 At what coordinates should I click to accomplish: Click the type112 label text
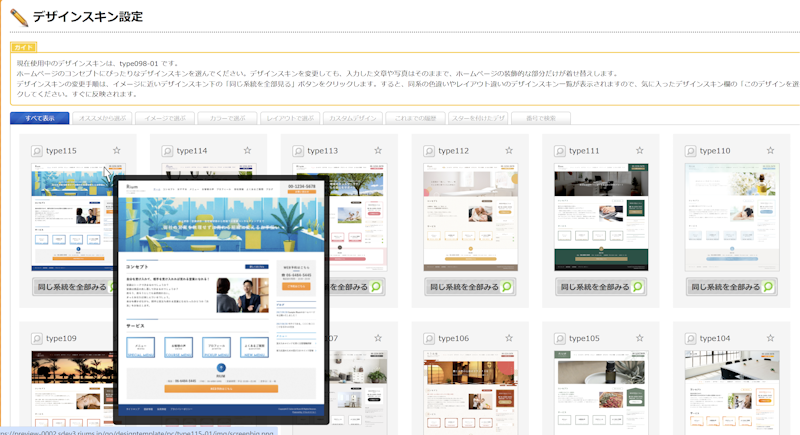coord(454,151)
